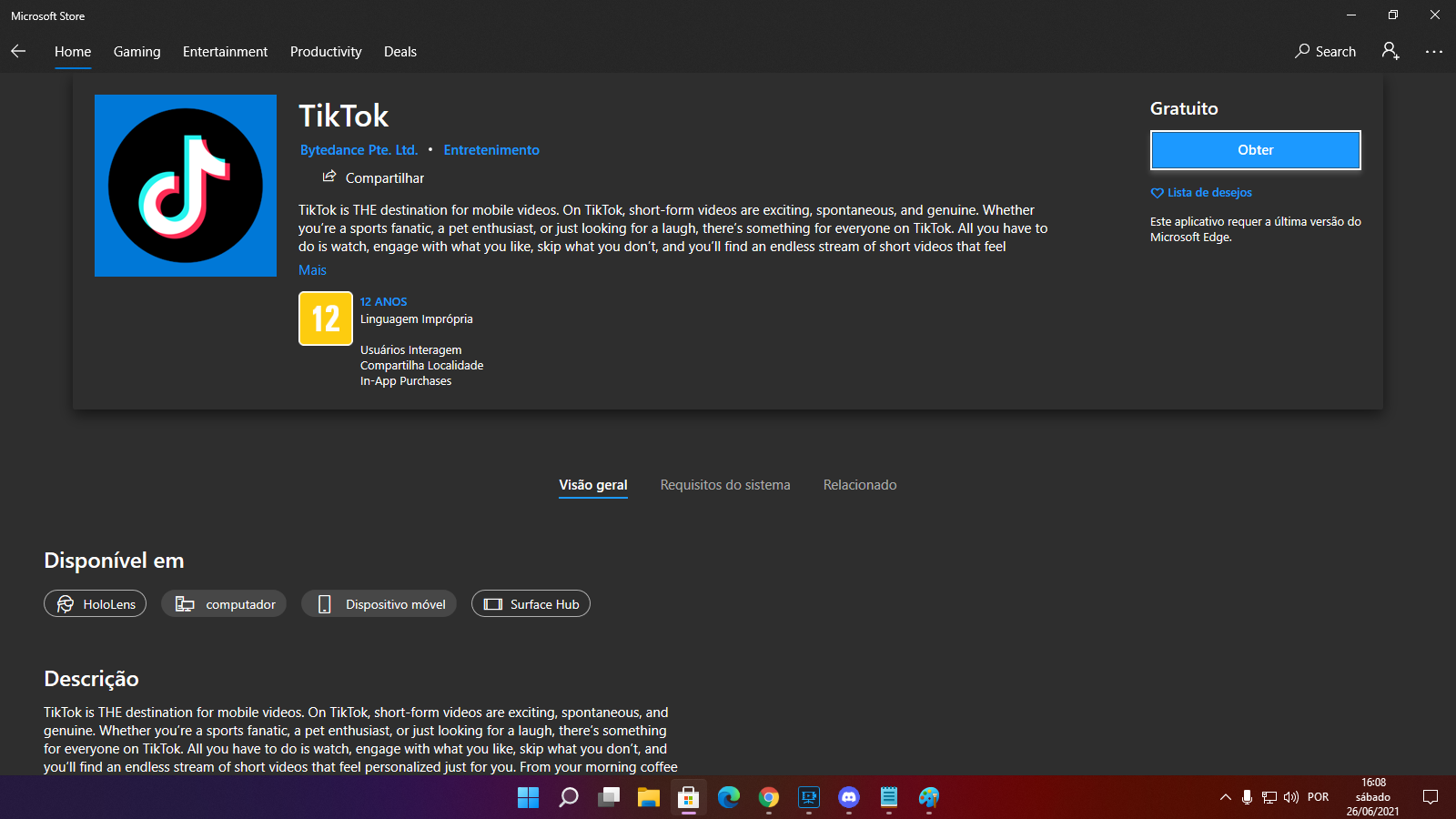
Task: Go to the Gaming tab
Action: pos(137,52)
